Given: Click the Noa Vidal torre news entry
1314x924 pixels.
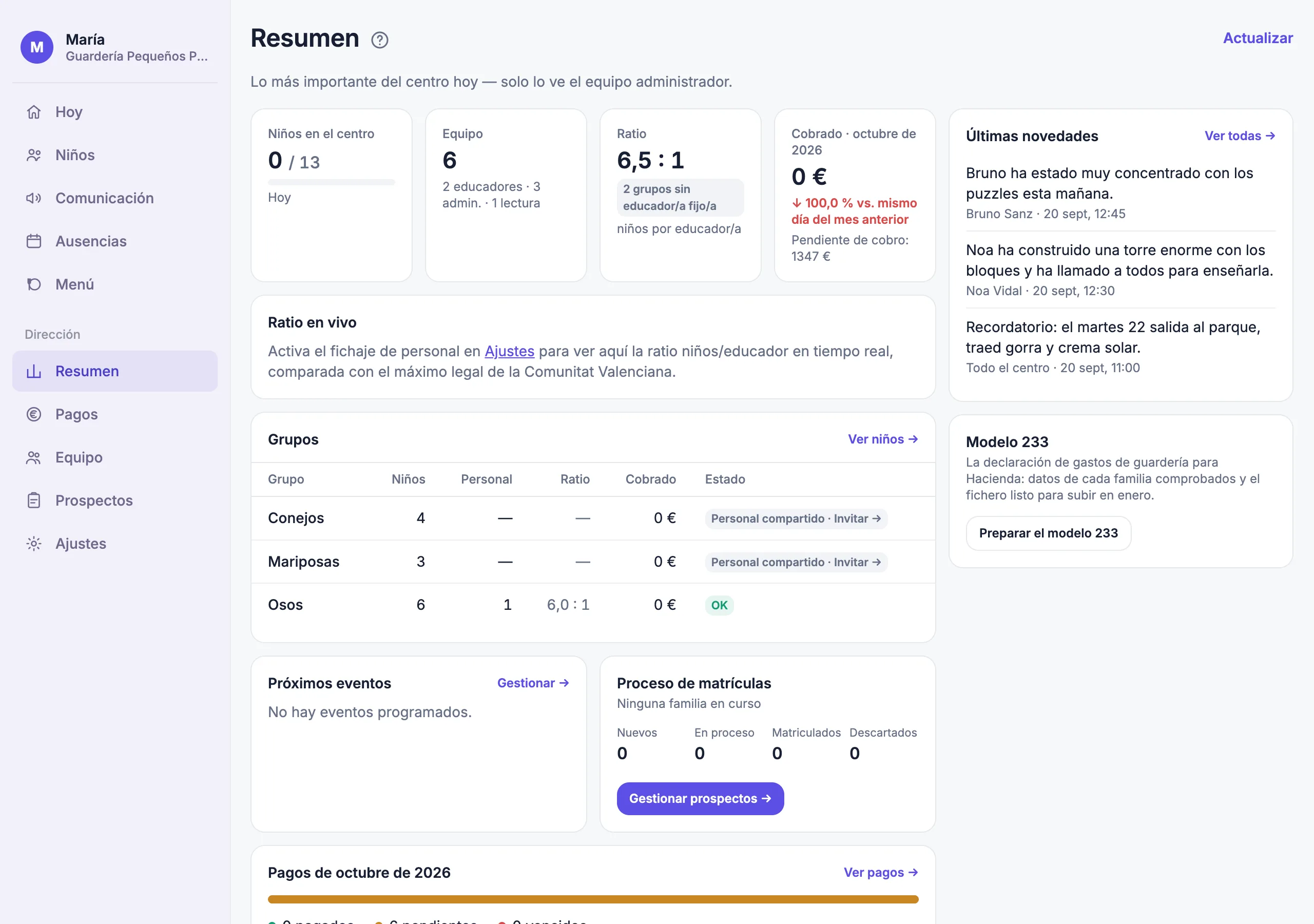Looking at the screenshot, I should point(1120,270).
